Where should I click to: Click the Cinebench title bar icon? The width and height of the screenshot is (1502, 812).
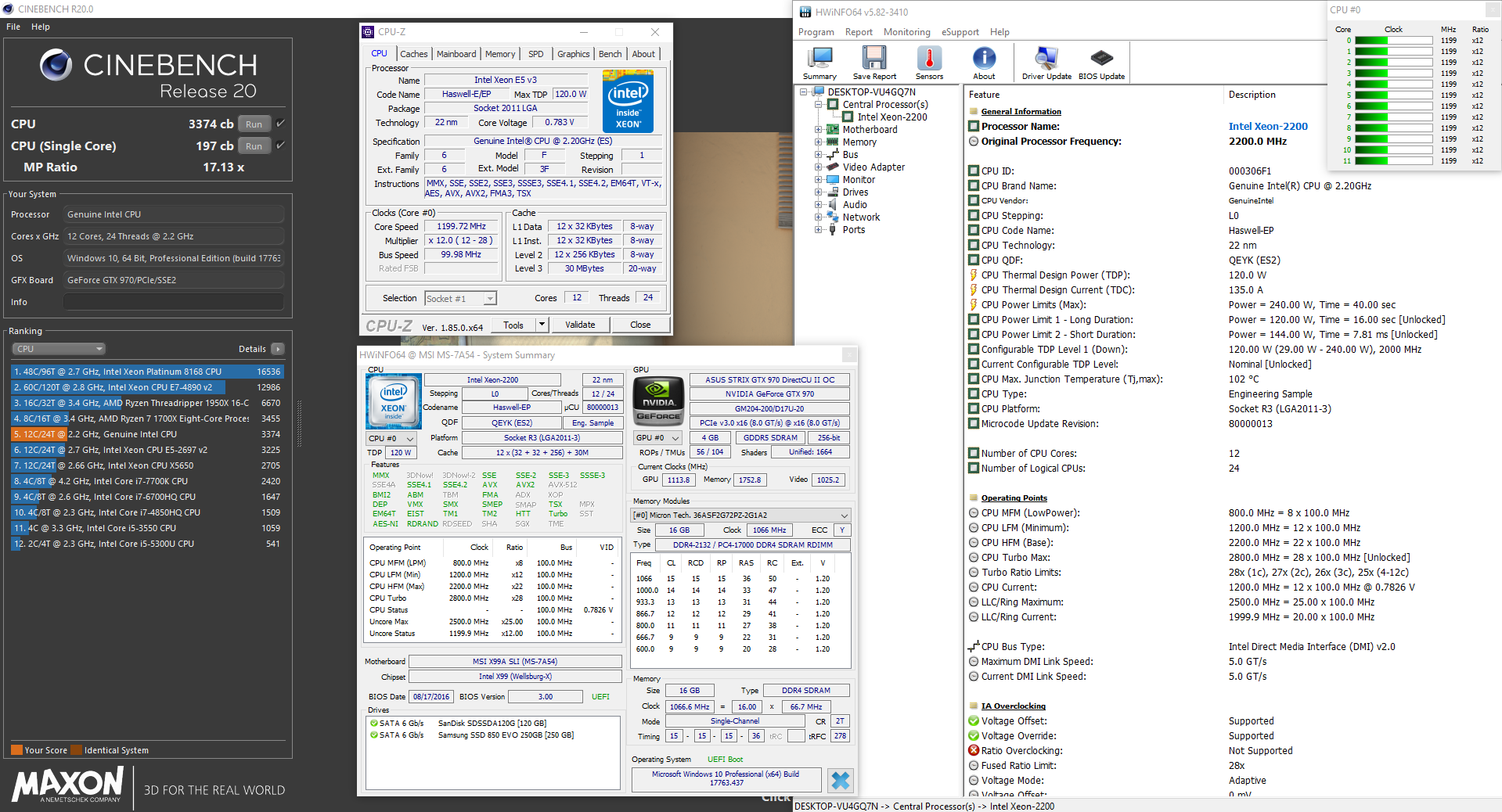tap(8, 9)
